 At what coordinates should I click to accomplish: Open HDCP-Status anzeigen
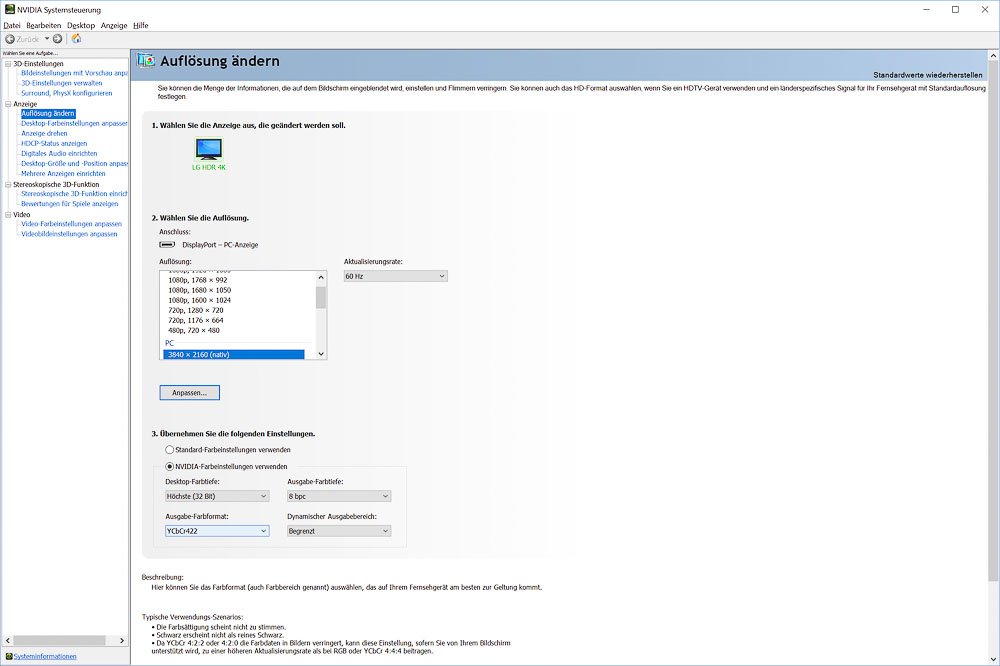(54, 144)
